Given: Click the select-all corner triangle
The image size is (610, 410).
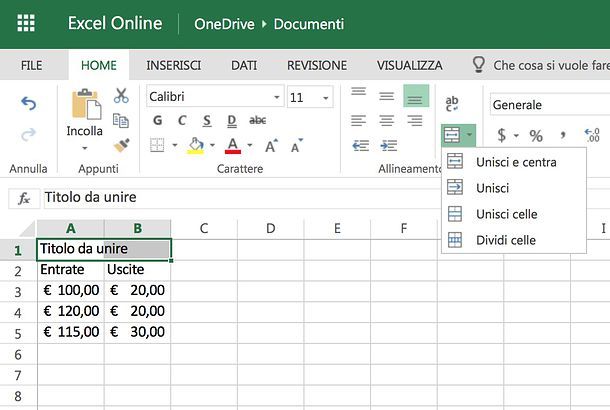Looking at the screenshot, I should click(x=27, y=229).
